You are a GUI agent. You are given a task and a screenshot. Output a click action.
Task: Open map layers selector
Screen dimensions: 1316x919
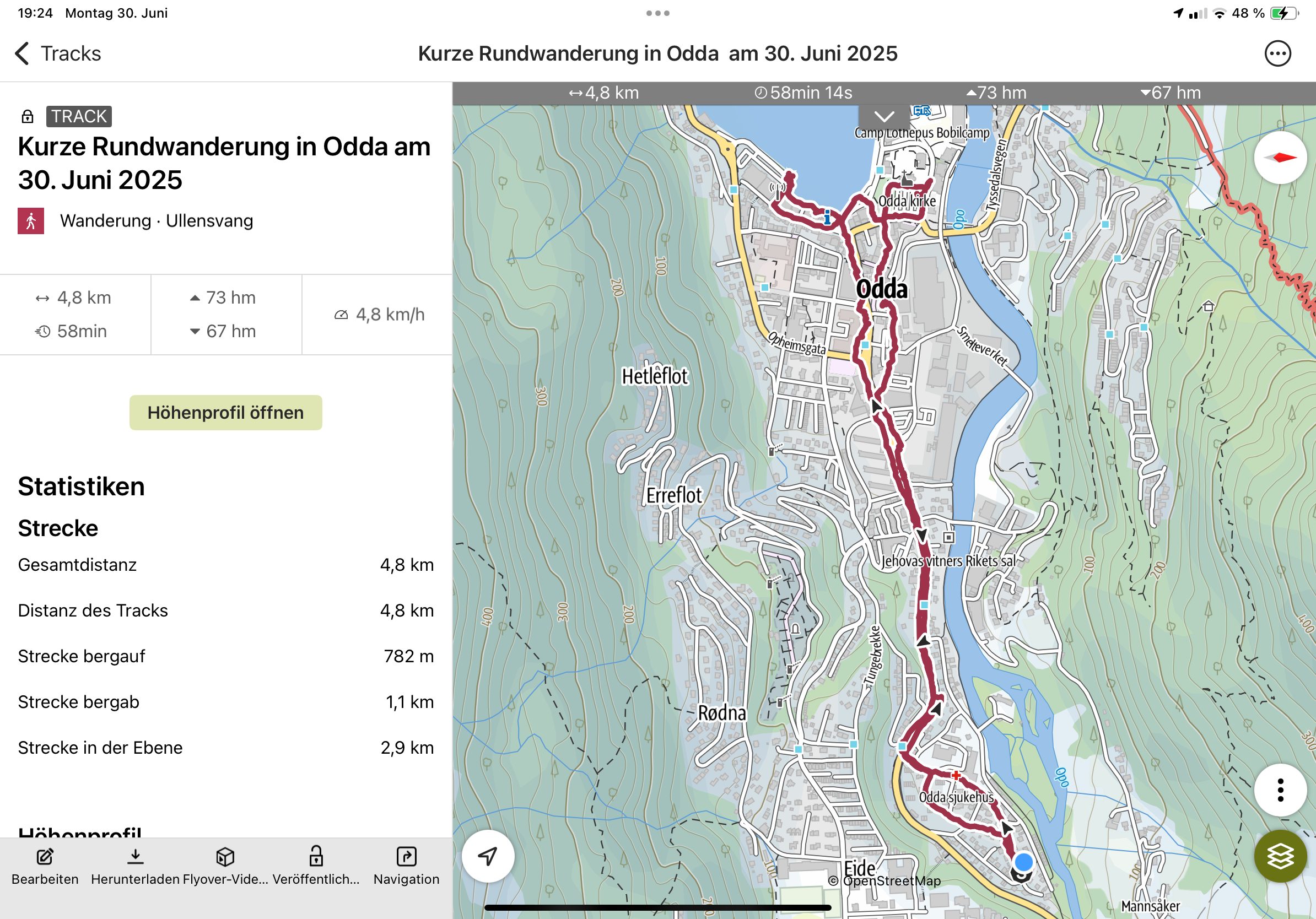click(1280, 856)
